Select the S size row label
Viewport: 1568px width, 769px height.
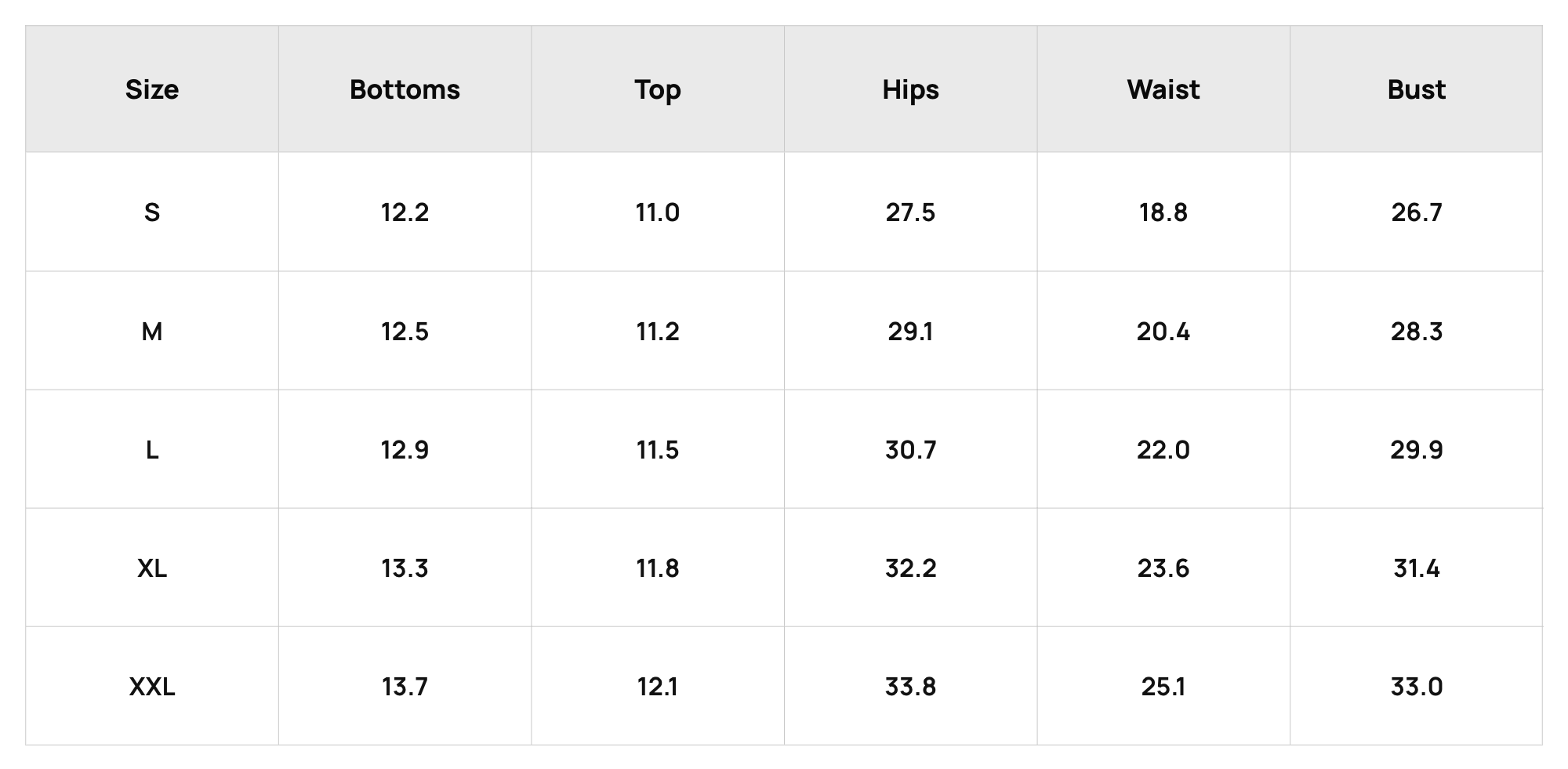(x=152, y=212)
